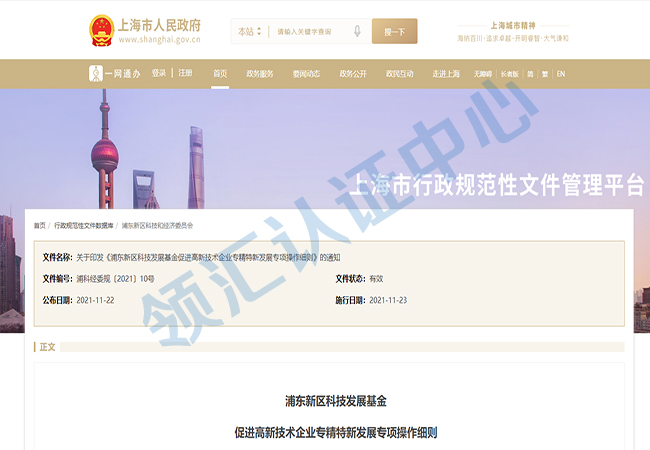
Task: Open the 走进上海 menu item
Action: pyautogui.click(x=446, y=74)
